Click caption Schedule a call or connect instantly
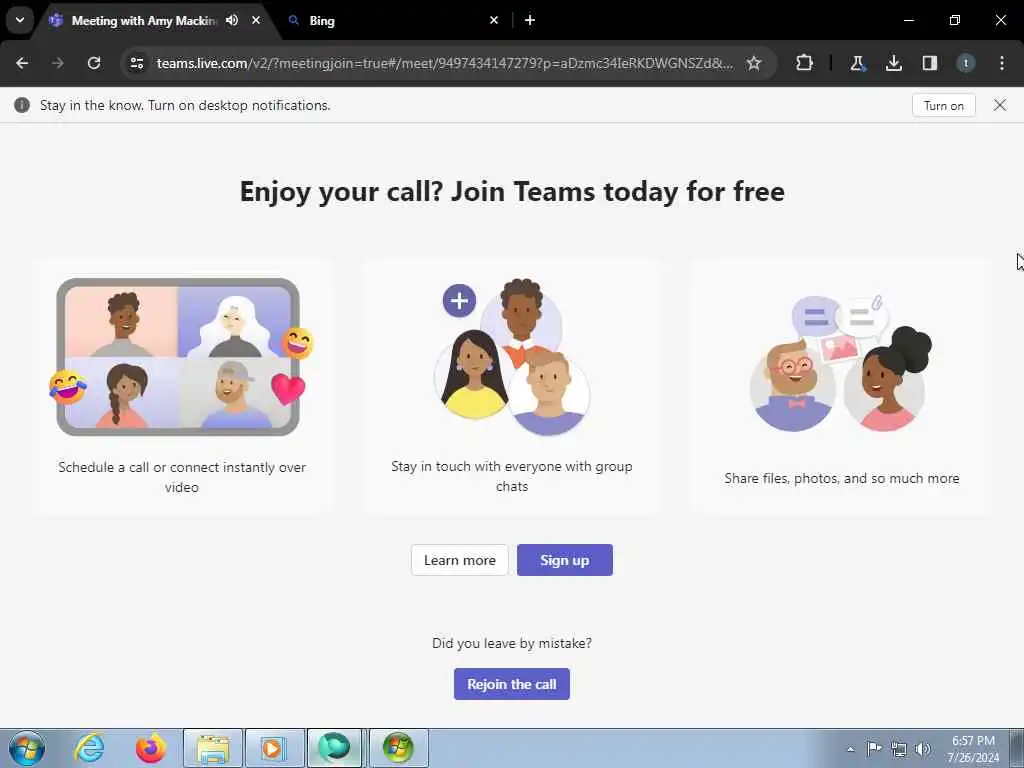The height and width of the screenshot is (768, 1024). coord(182,477)
